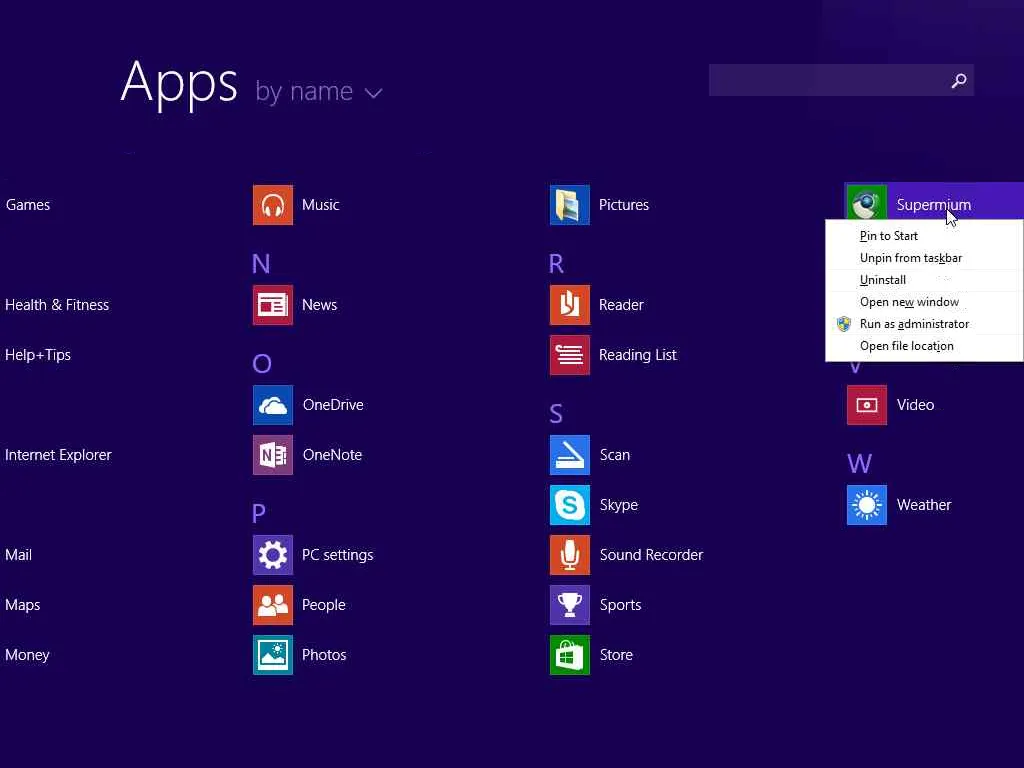This screenshot has height=768, width=1024.
Task: Open the Weather sun icon
Action: (867, 505)
